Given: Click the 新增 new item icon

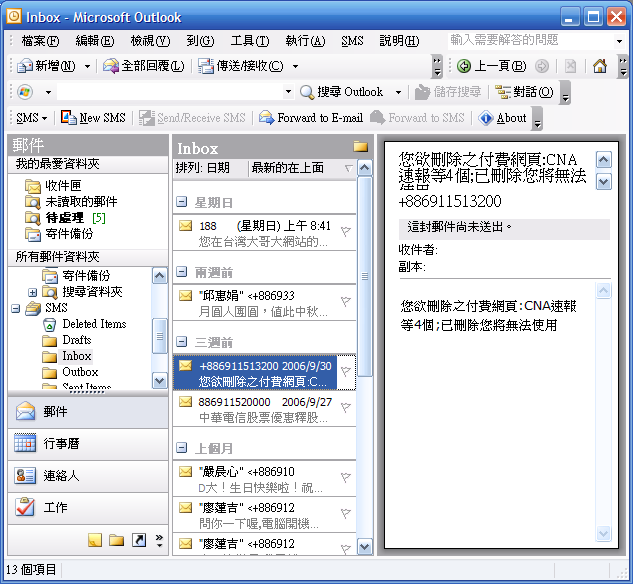Looking at the screenshot, I should coord(25,66).
